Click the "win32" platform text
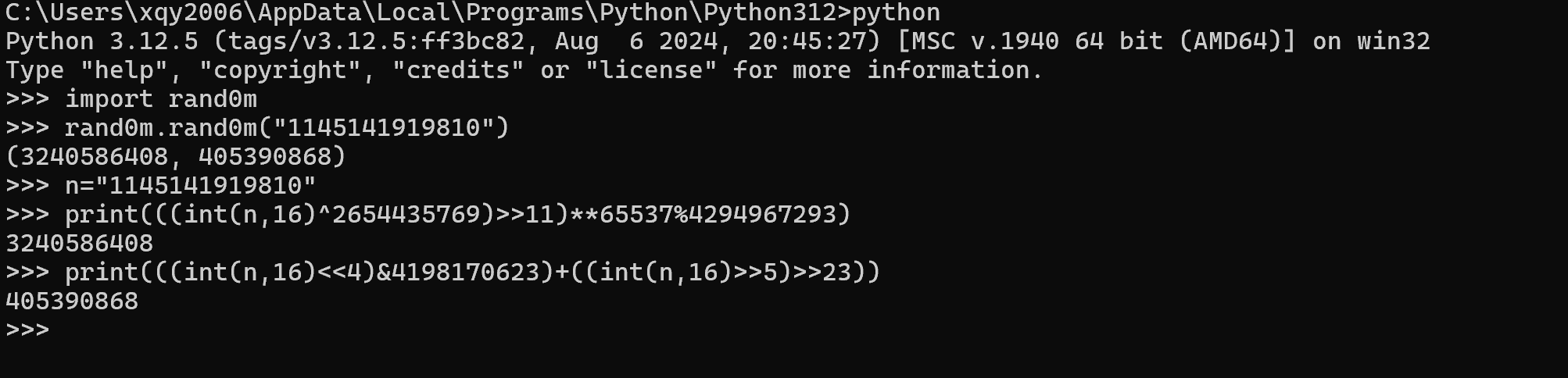Image resolution: width=1568 pixels, height=378 pixels. coord(1393,41)
